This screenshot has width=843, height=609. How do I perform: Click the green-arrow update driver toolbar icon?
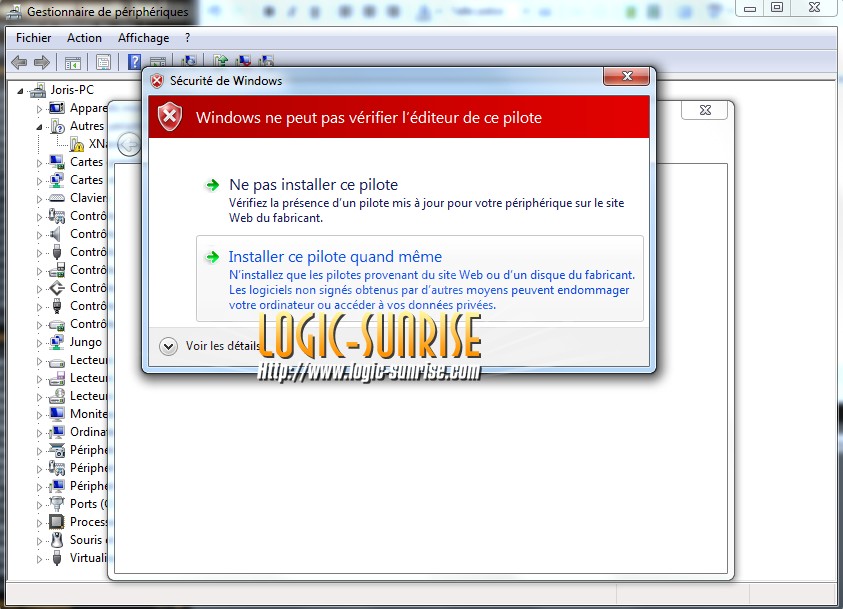pos(220,61)
